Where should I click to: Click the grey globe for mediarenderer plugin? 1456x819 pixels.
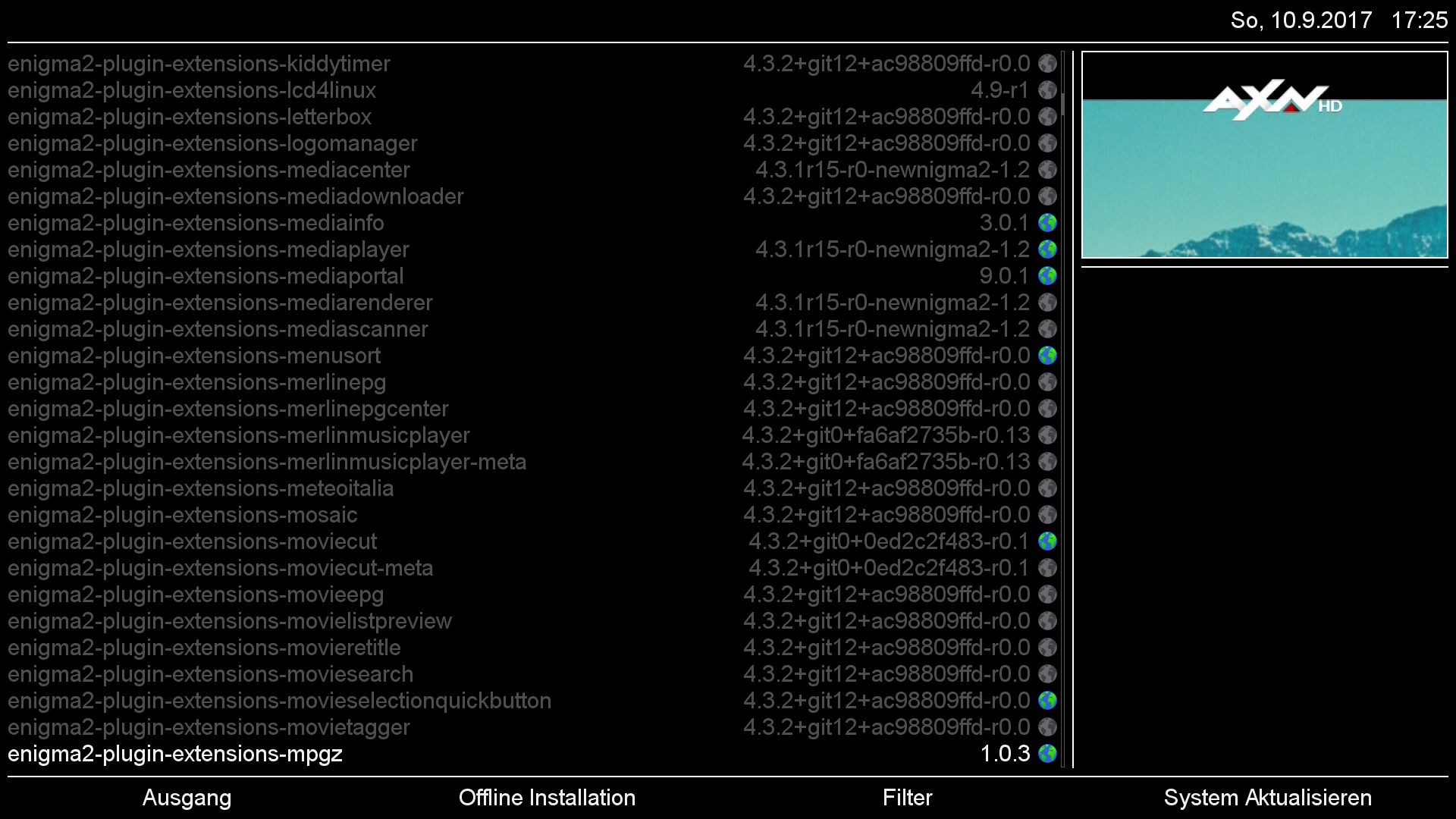tap(1047, 303)
